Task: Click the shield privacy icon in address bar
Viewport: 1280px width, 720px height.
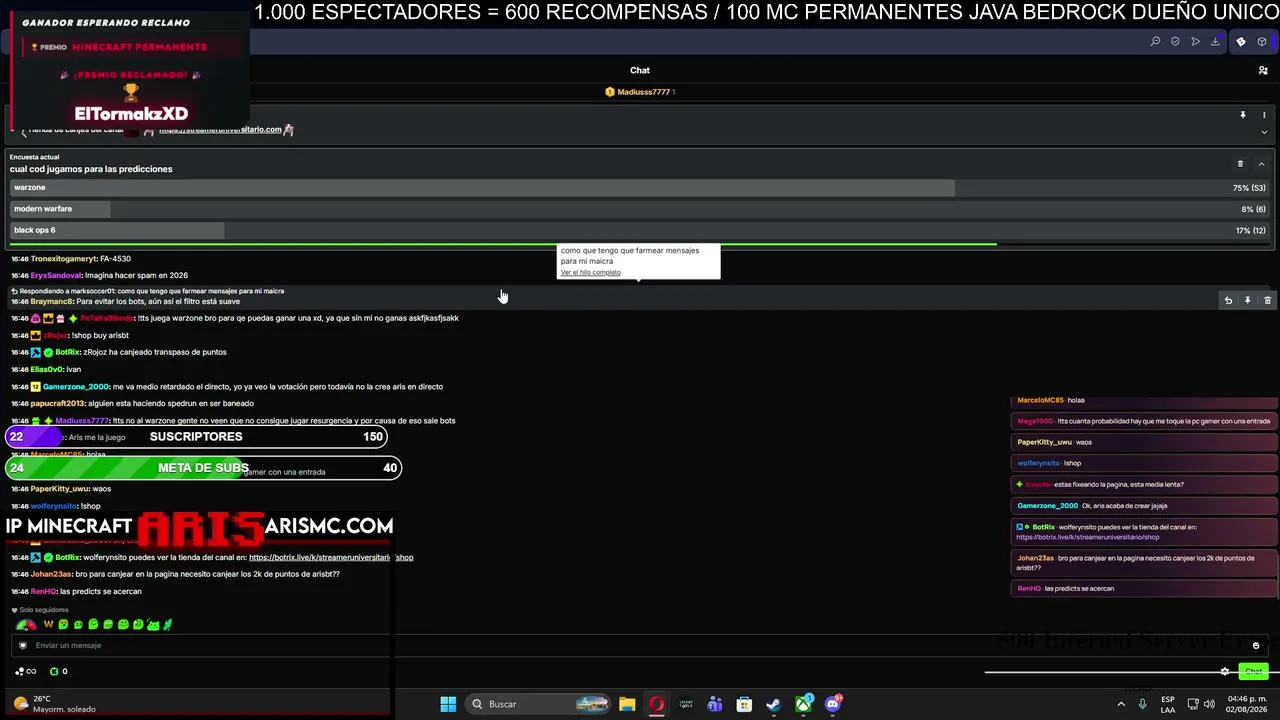Action: pos(1175,42)
